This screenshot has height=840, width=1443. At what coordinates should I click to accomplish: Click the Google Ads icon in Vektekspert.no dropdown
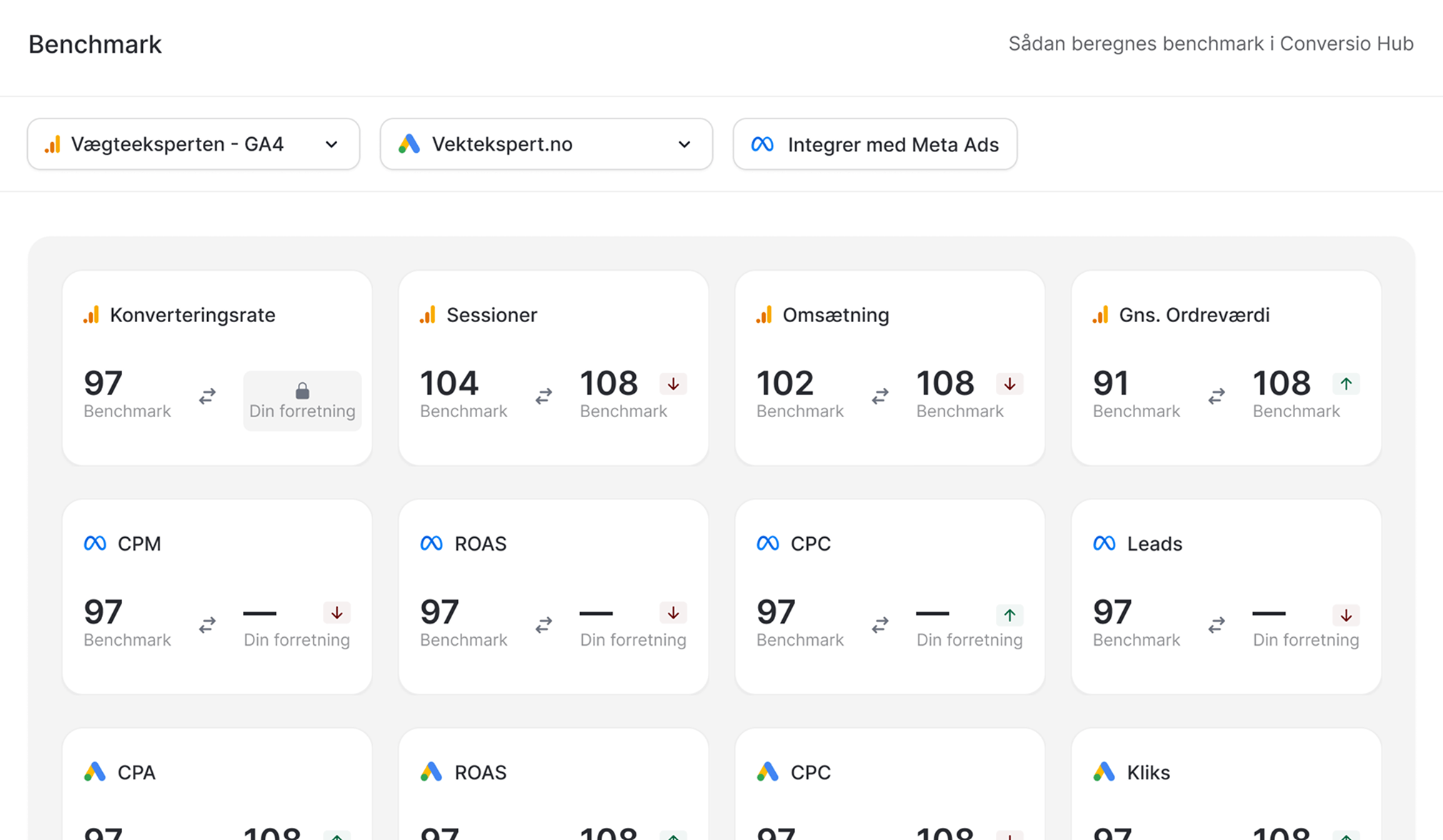click(x=409, y=144)
